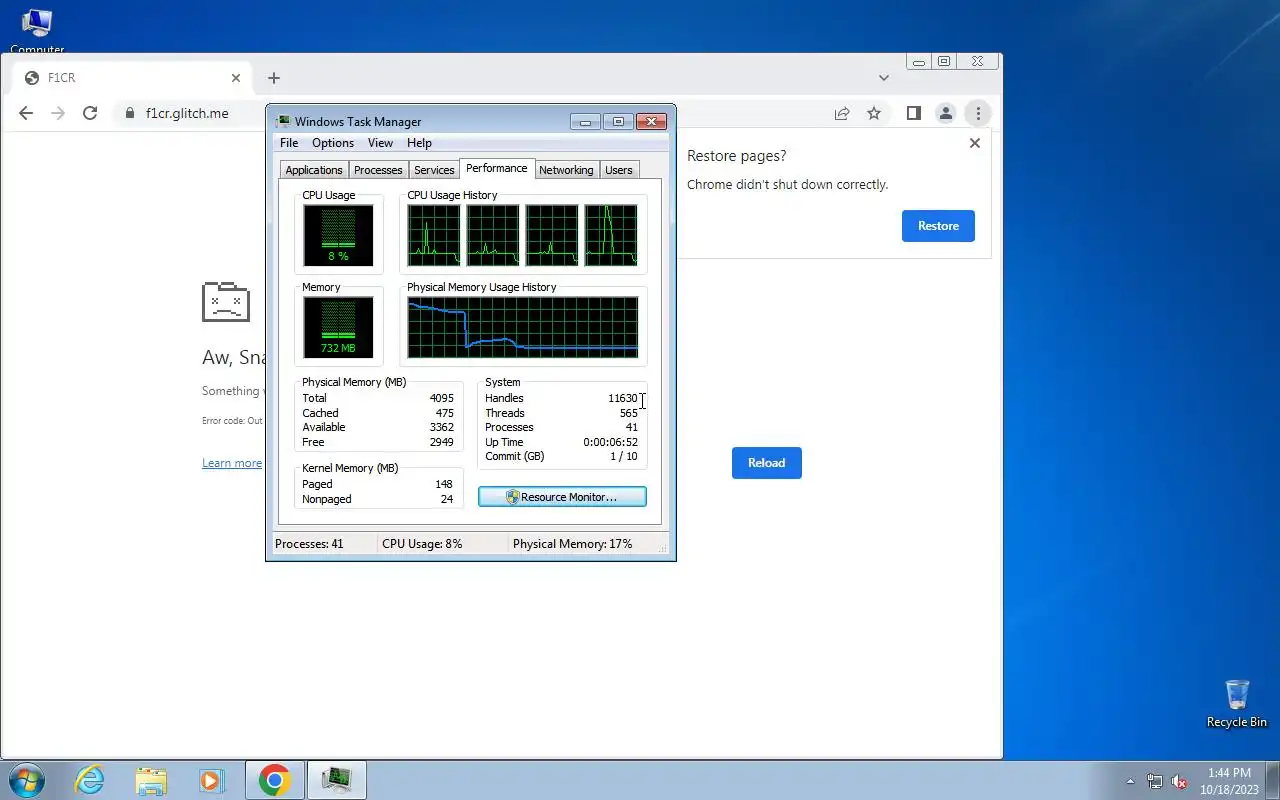This screenshot has height=800, width=1280.
Task: Click Chrome's back navigation arrow
Action: click(26, 113)
